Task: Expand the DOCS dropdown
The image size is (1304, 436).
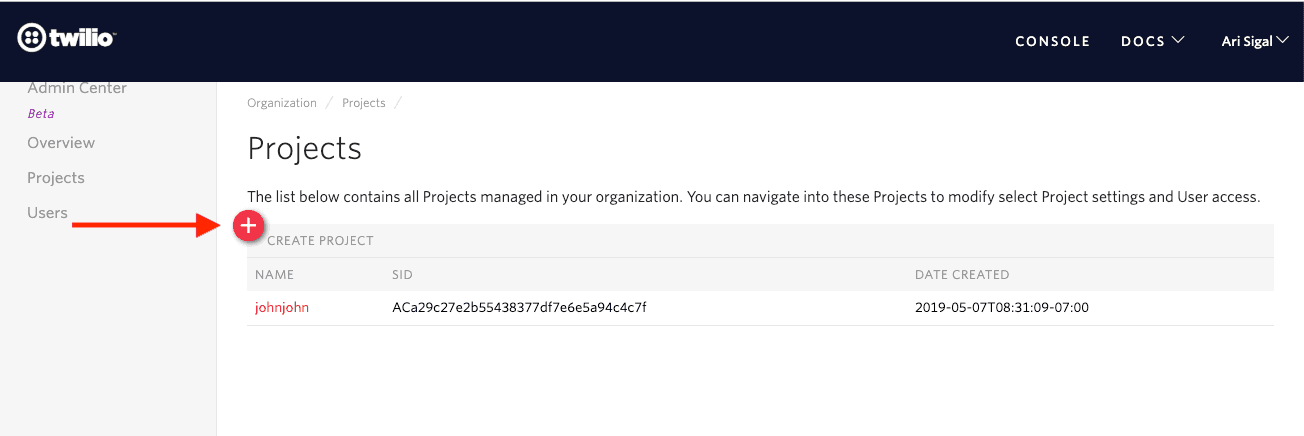Action: point(1152,41)
